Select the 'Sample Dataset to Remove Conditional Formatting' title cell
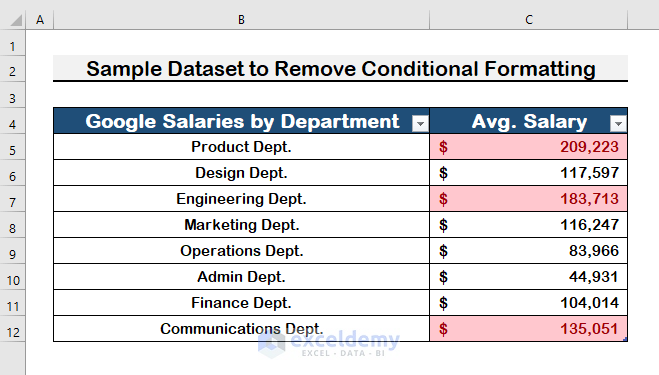The height and width of the screenshot is (375, 659). pyautogui.click(x=340, y=69)
